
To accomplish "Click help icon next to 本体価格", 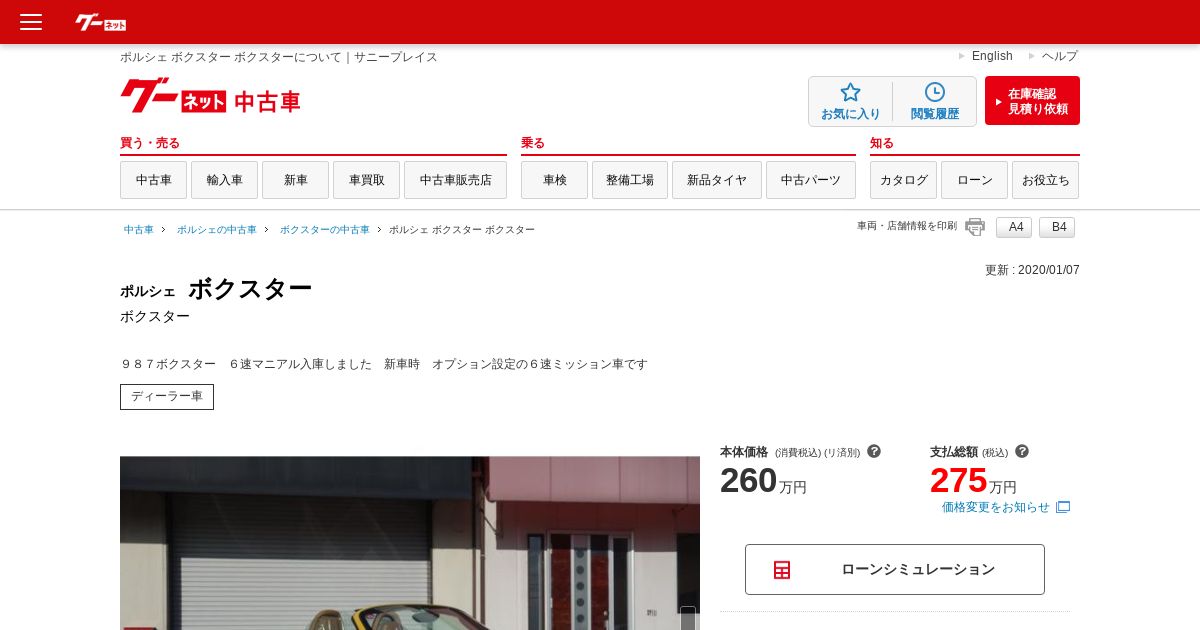I will click(x=874, y=451).
